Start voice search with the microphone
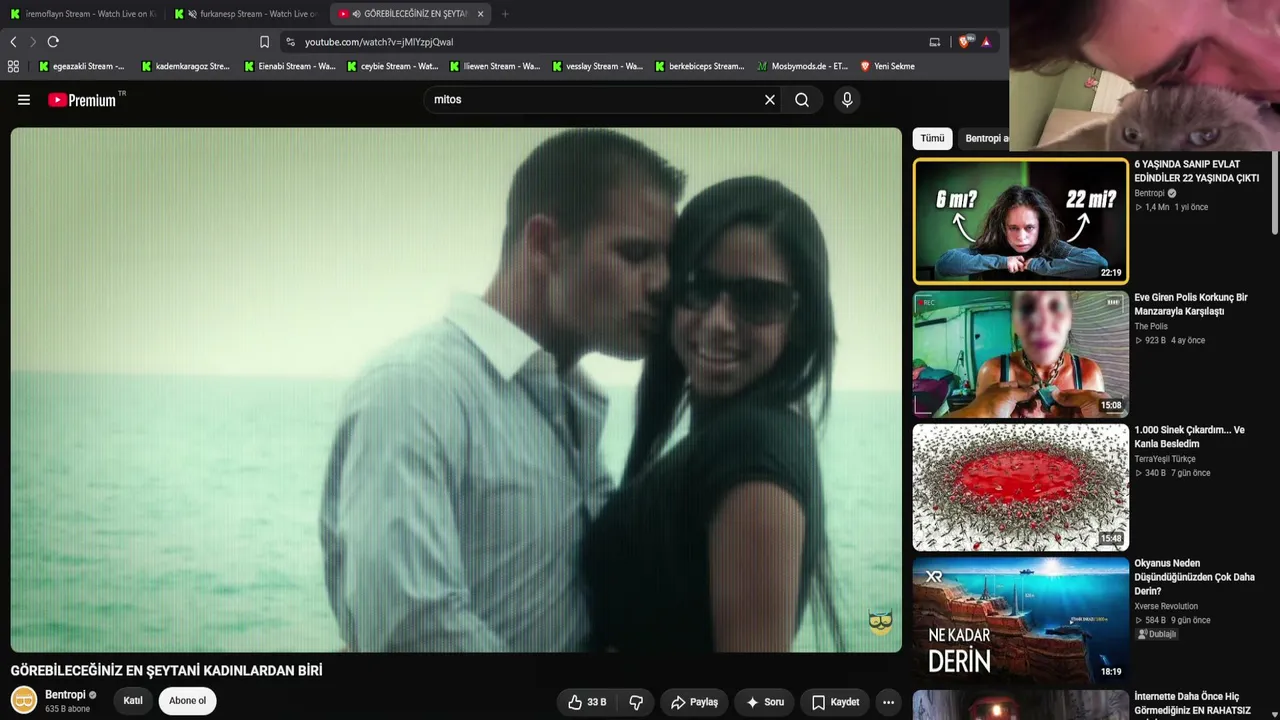The width and height of the screenshot is (1280, 720). [x=847, y=100]
